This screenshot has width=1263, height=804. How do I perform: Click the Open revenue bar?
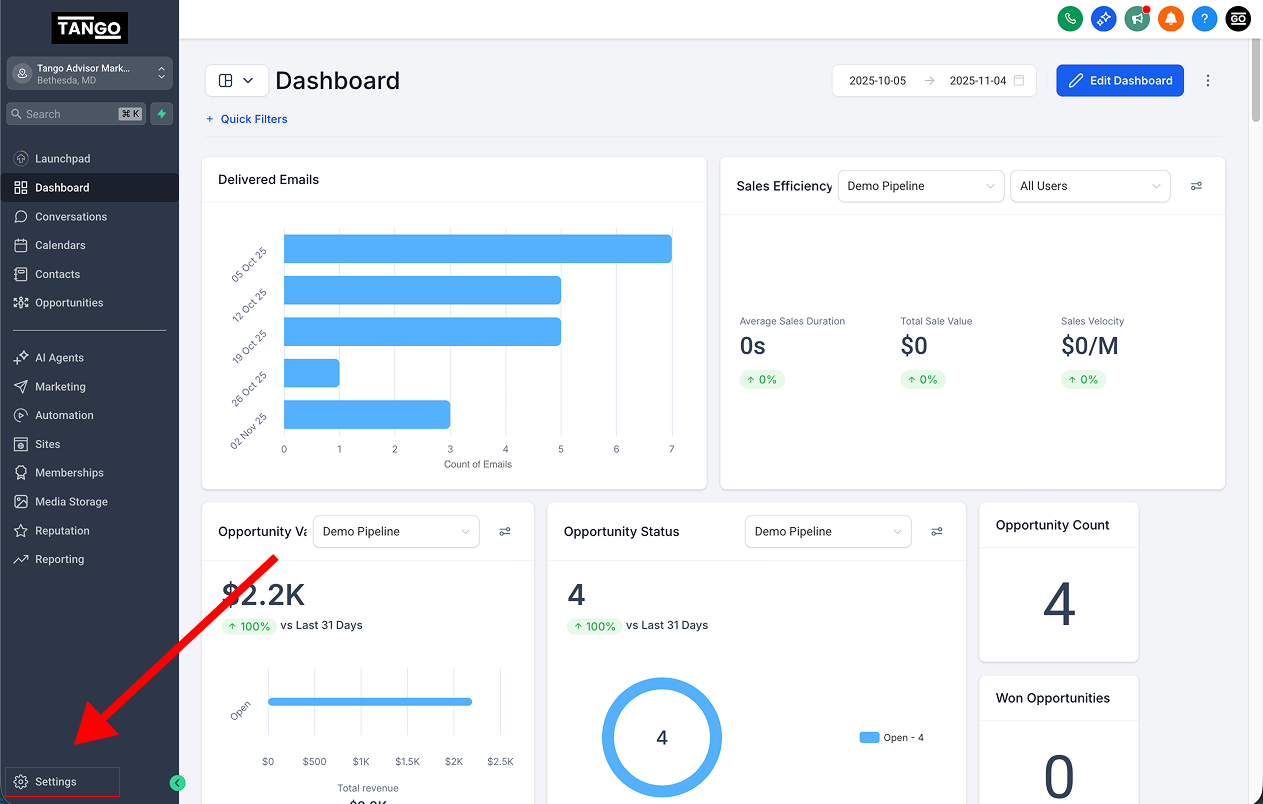pos(369,702)
